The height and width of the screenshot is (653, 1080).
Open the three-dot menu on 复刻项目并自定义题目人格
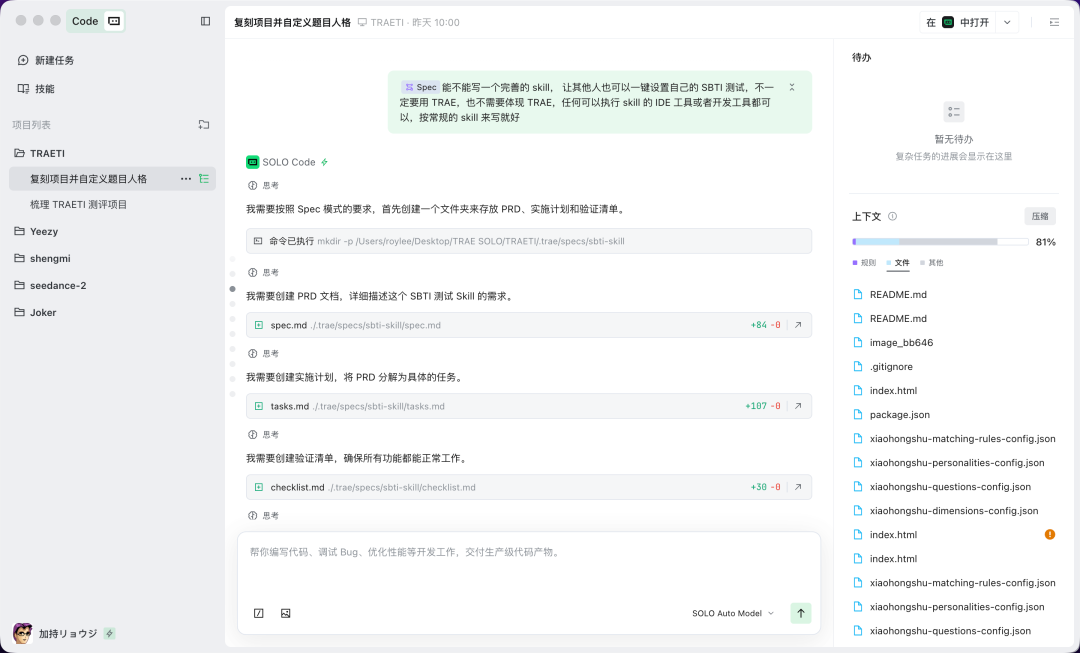(186, 177)
